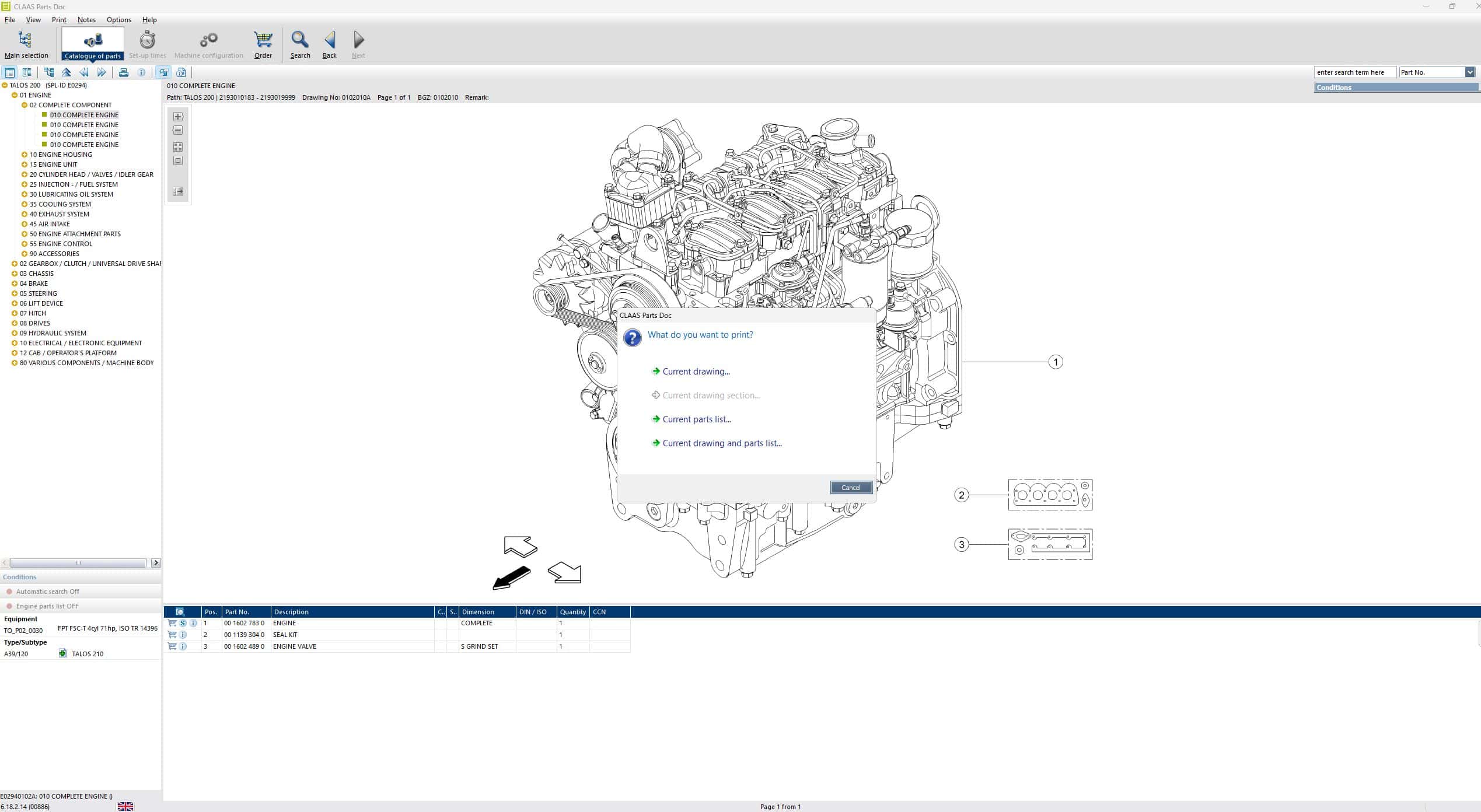Collapse the 02 COMPLETE COMPONENT node
The height and width of the screenshot is (812, 1481).
point(25,105)
